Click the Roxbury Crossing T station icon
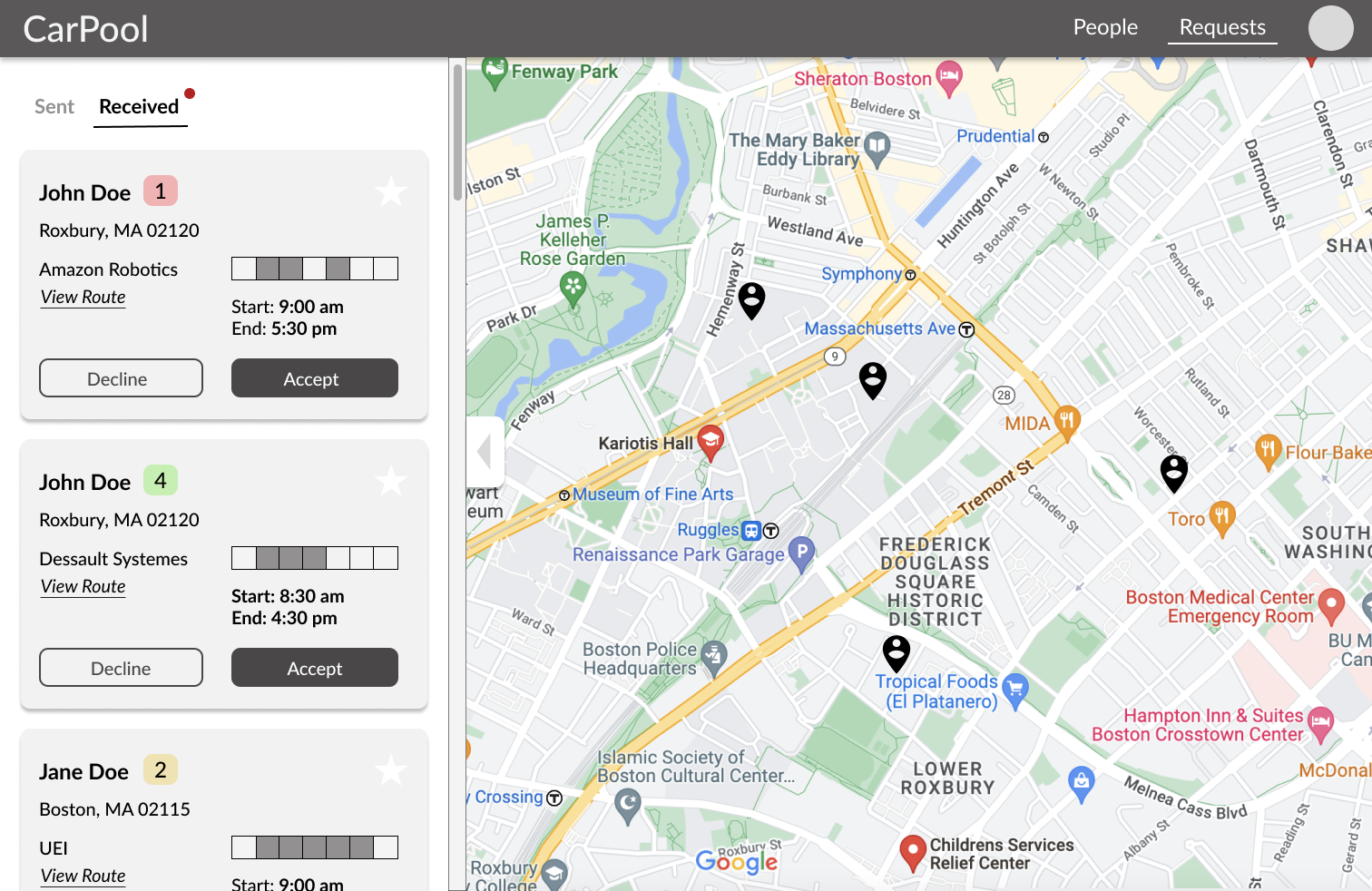1372x891 pixels. [x=554, y=798]
